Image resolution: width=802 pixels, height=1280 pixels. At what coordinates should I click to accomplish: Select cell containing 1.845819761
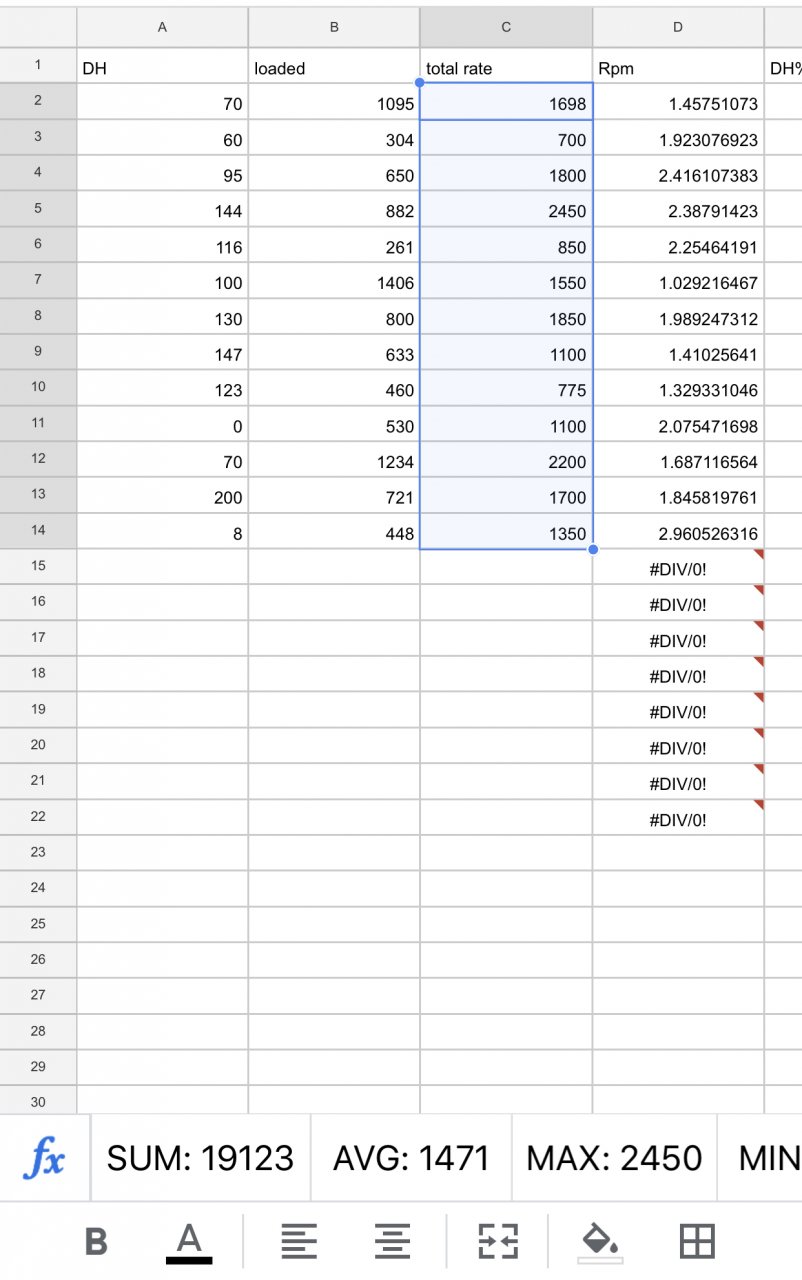678,495
